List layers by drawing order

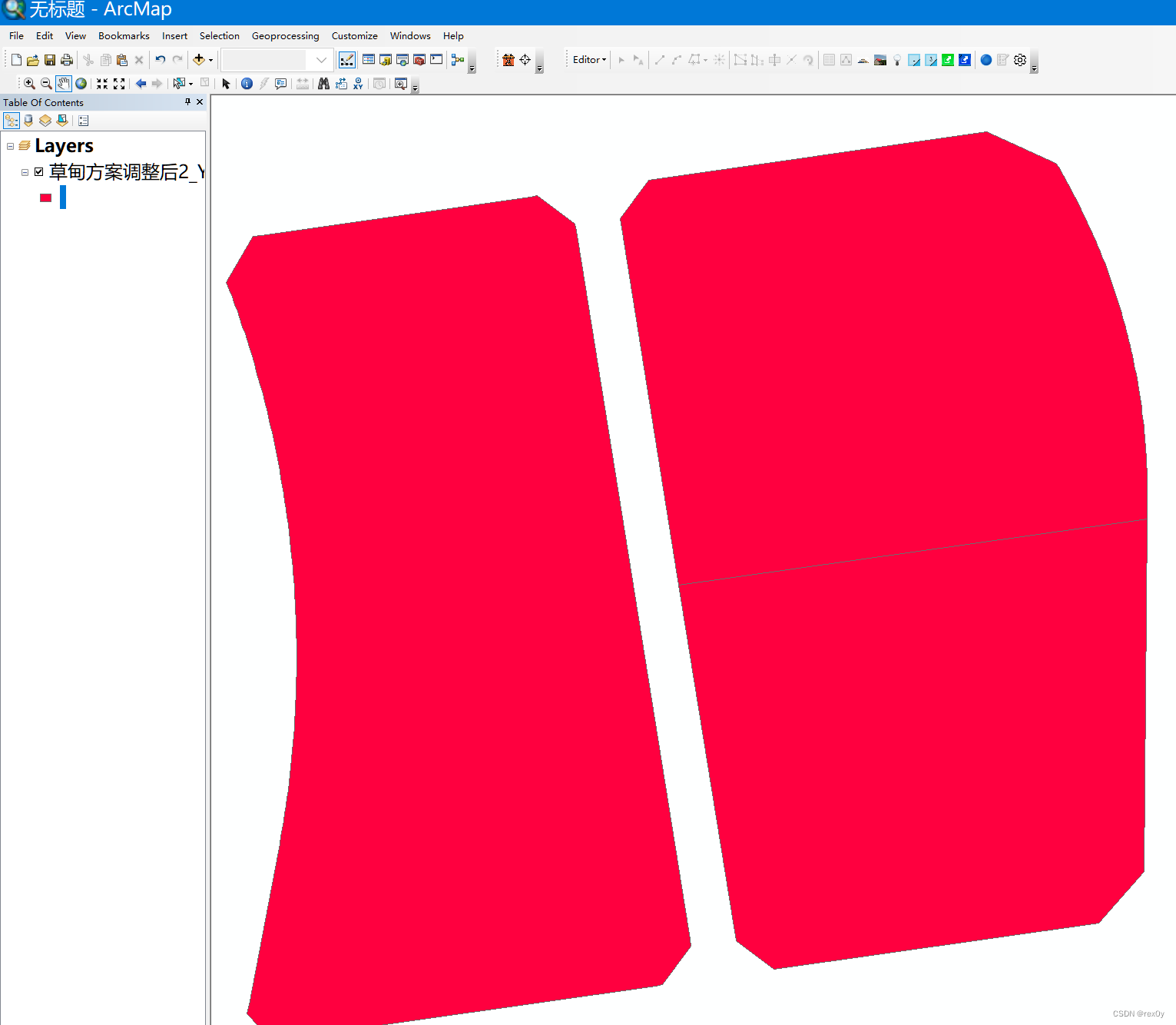click(12, 121)
